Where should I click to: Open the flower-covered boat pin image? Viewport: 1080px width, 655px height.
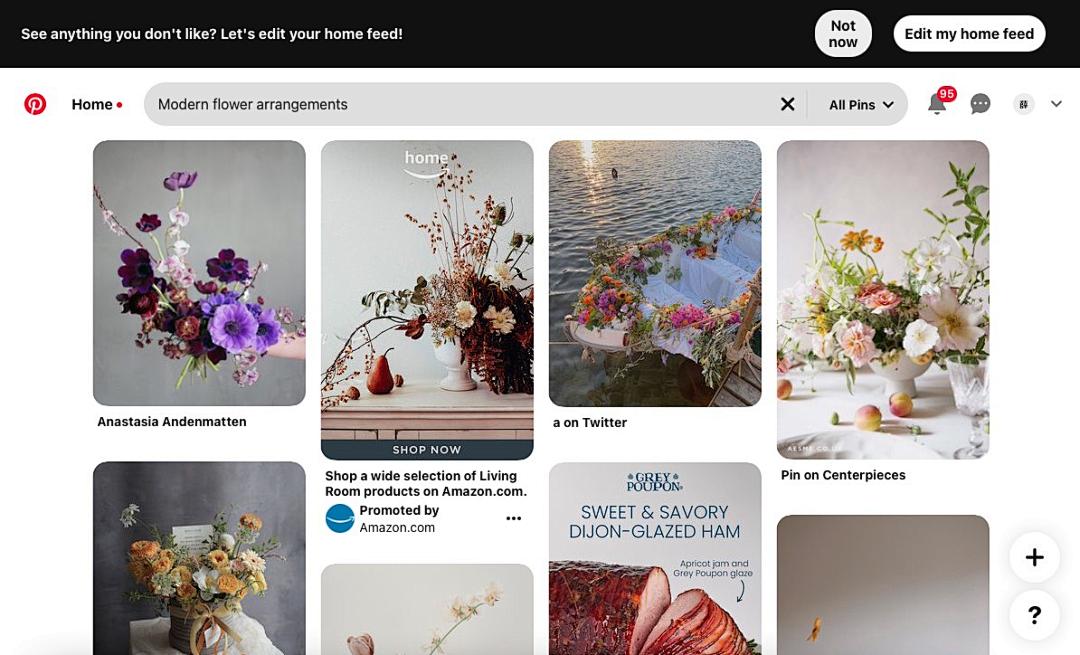[x=655, y=273]
